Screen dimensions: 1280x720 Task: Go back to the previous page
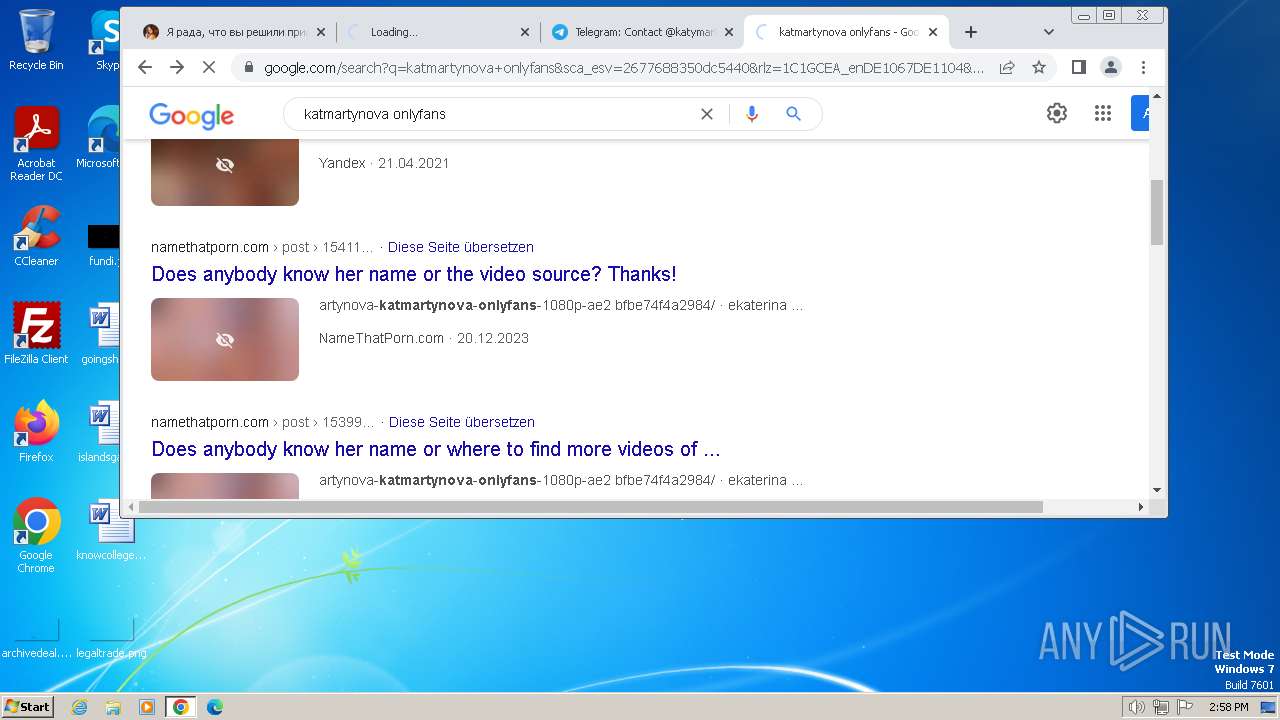point(145,67)
